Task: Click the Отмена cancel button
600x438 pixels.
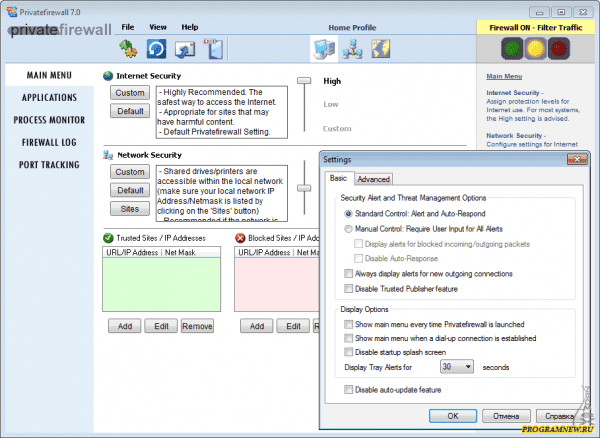Action: pos(506,416)
